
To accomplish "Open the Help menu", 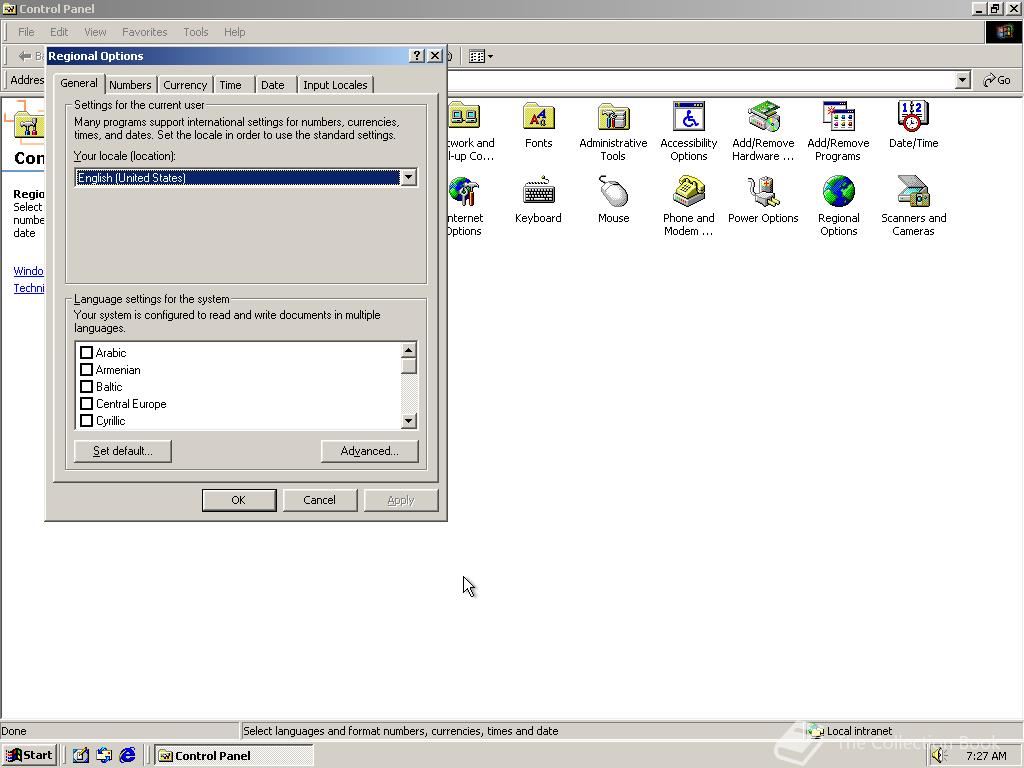I will (234, 32).
